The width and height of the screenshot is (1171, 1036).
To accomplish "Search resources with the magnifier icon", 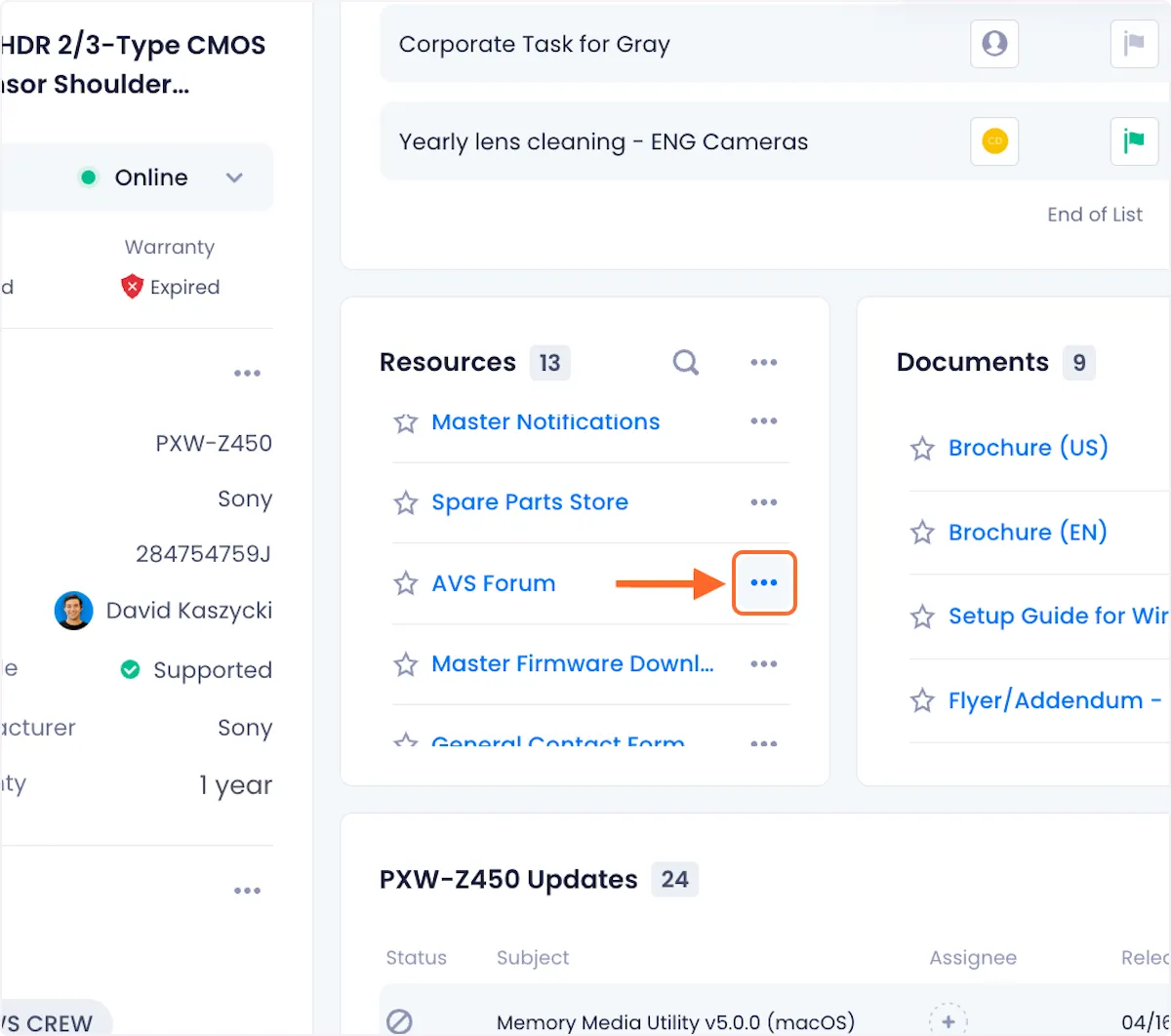I will coord(686,362).
